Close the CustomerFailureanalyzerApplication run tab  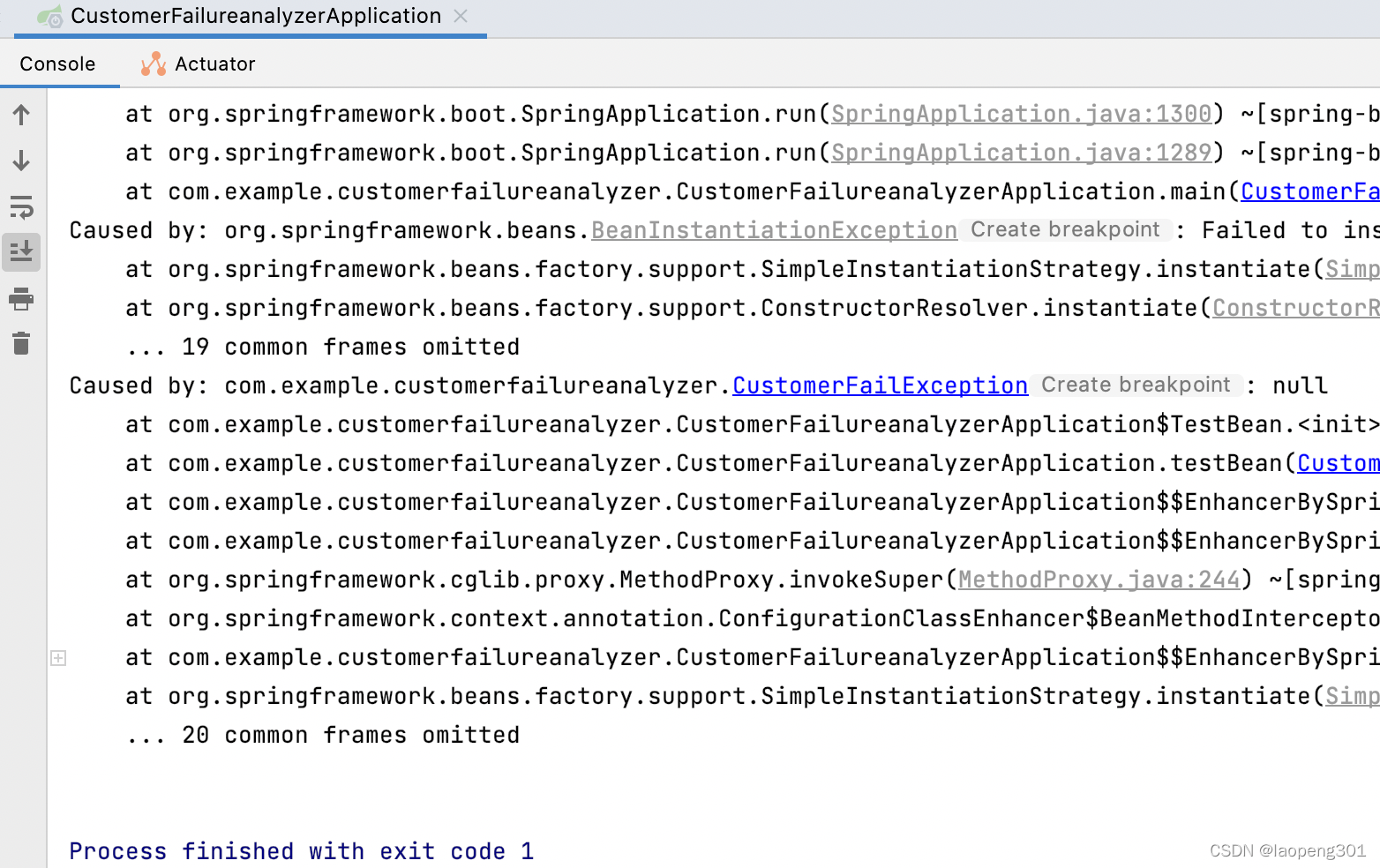pyautogui.click(x=461, y=16)
